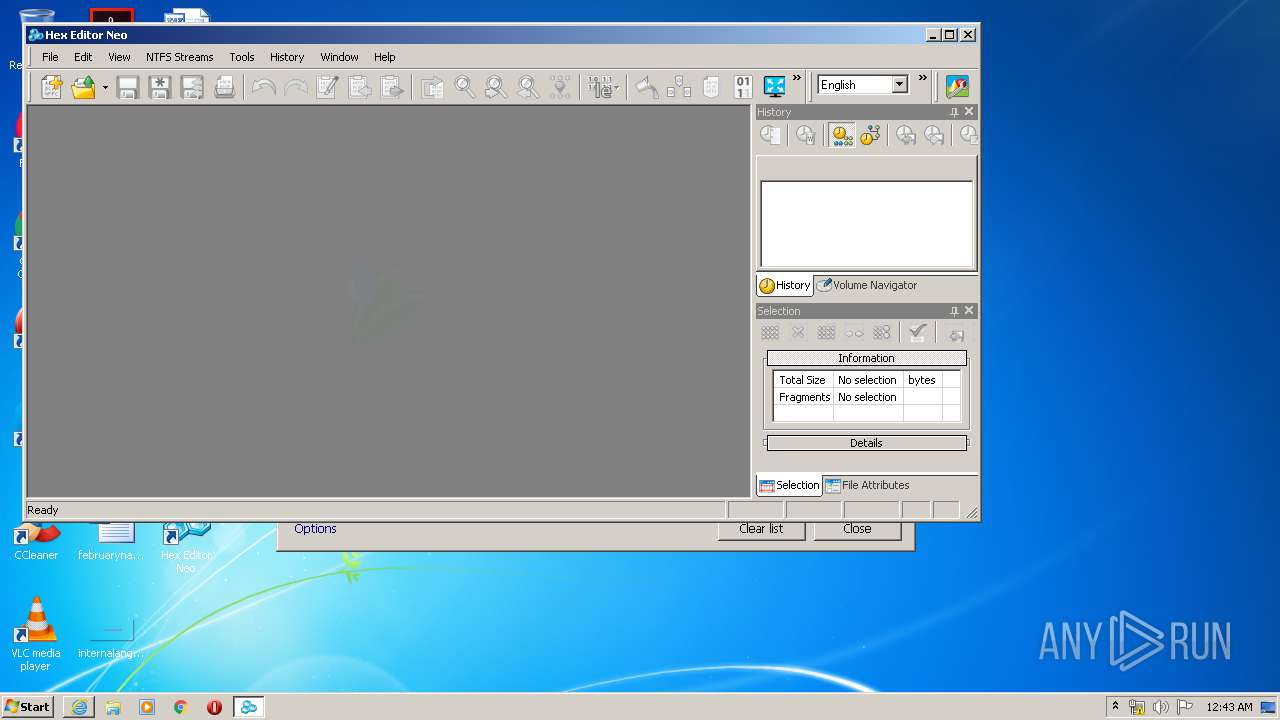Open the File menu
This screenshot has height=720, width=1280.
(x=50, y=57)
